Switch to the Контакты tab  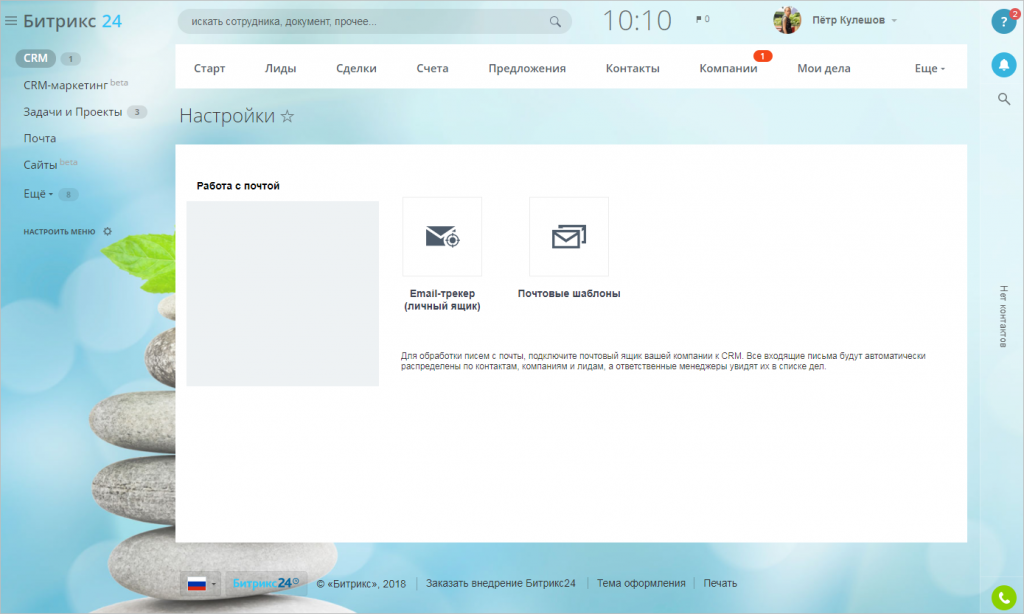(632, 68)
